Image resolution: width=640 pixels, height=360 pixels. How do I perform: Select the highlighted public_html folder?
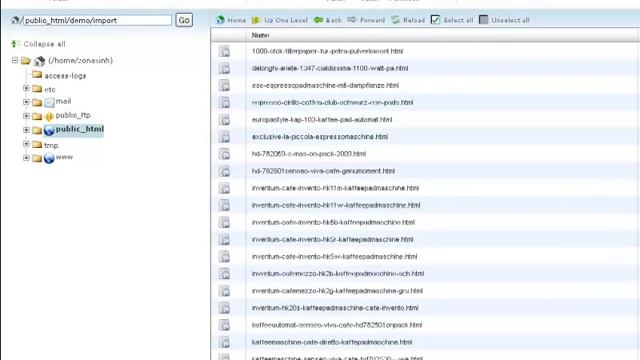click(80, 129)
